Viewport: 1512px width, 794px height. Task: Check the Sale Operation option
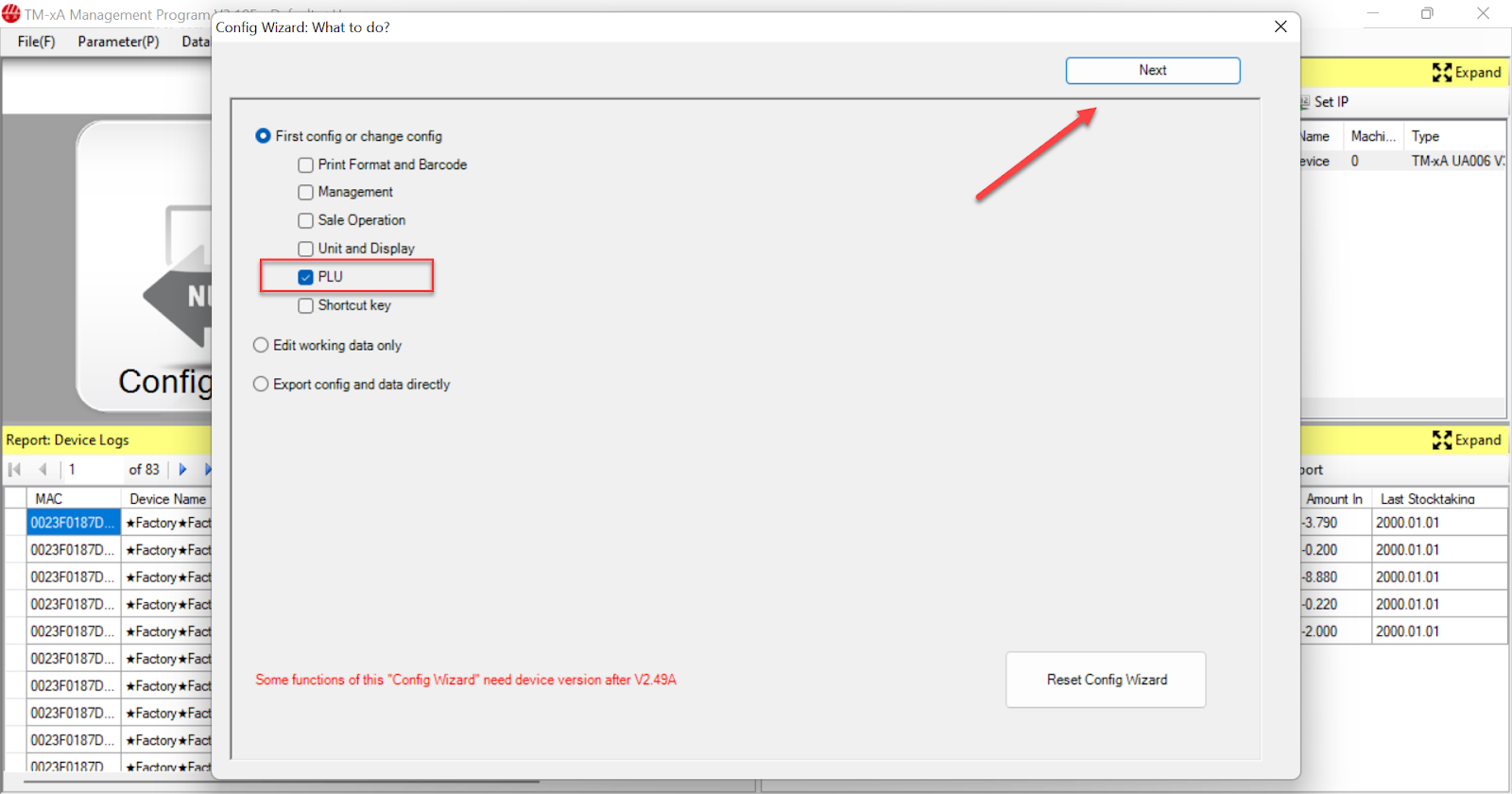coord(305,220)
